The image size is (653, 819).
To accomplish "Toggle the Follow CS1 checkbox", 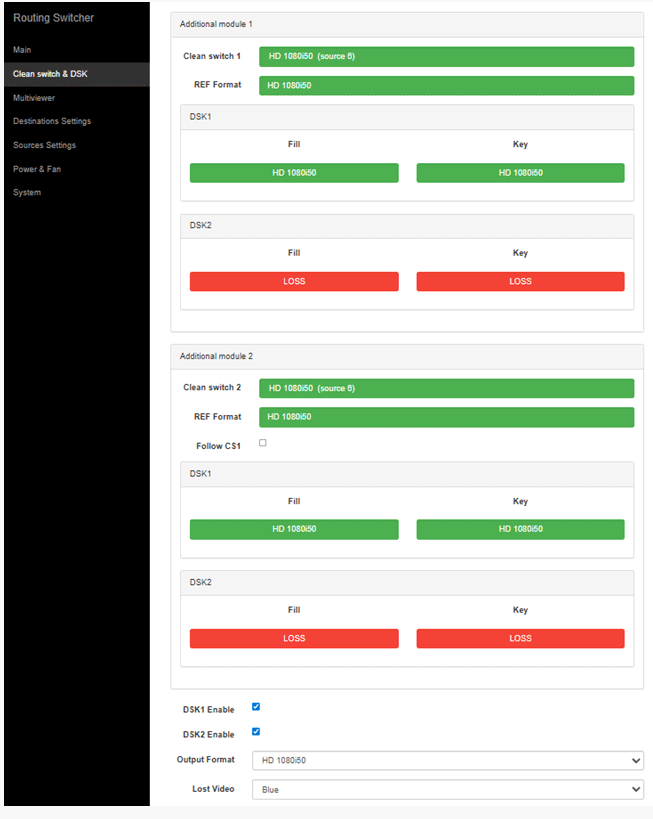I will (x=263, y=443).
